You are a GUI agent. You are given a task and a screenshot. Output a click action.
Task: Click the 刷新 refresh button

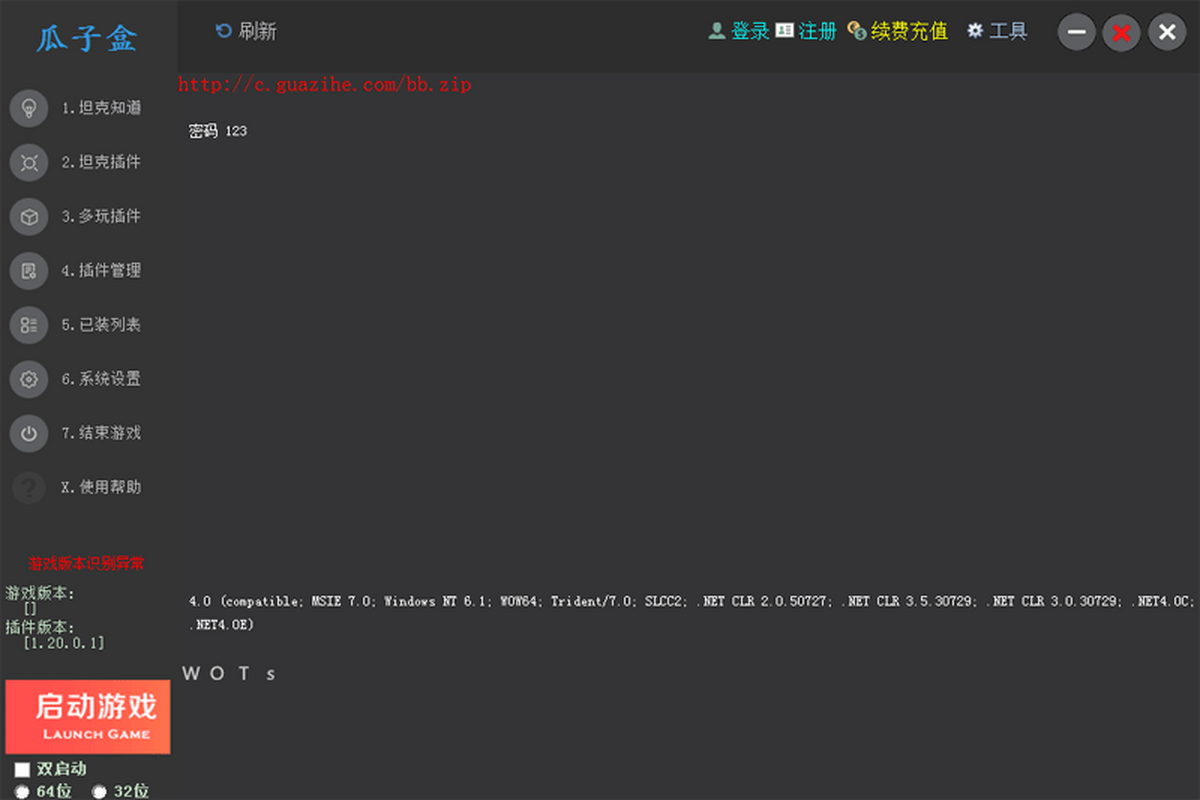pos(246,32)
